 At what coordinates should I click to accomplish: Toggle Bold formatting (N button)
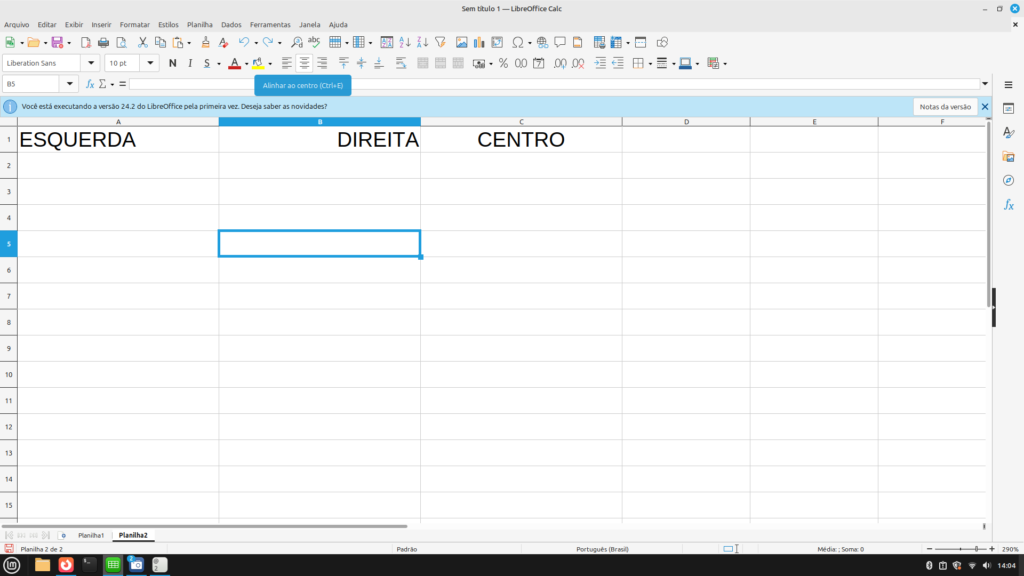click(x=173, y=63)
